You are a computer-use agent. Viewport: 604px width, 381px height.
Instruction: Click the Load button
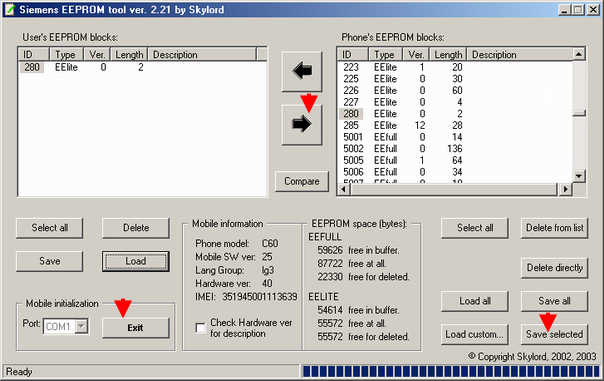(x=136, y=261)
